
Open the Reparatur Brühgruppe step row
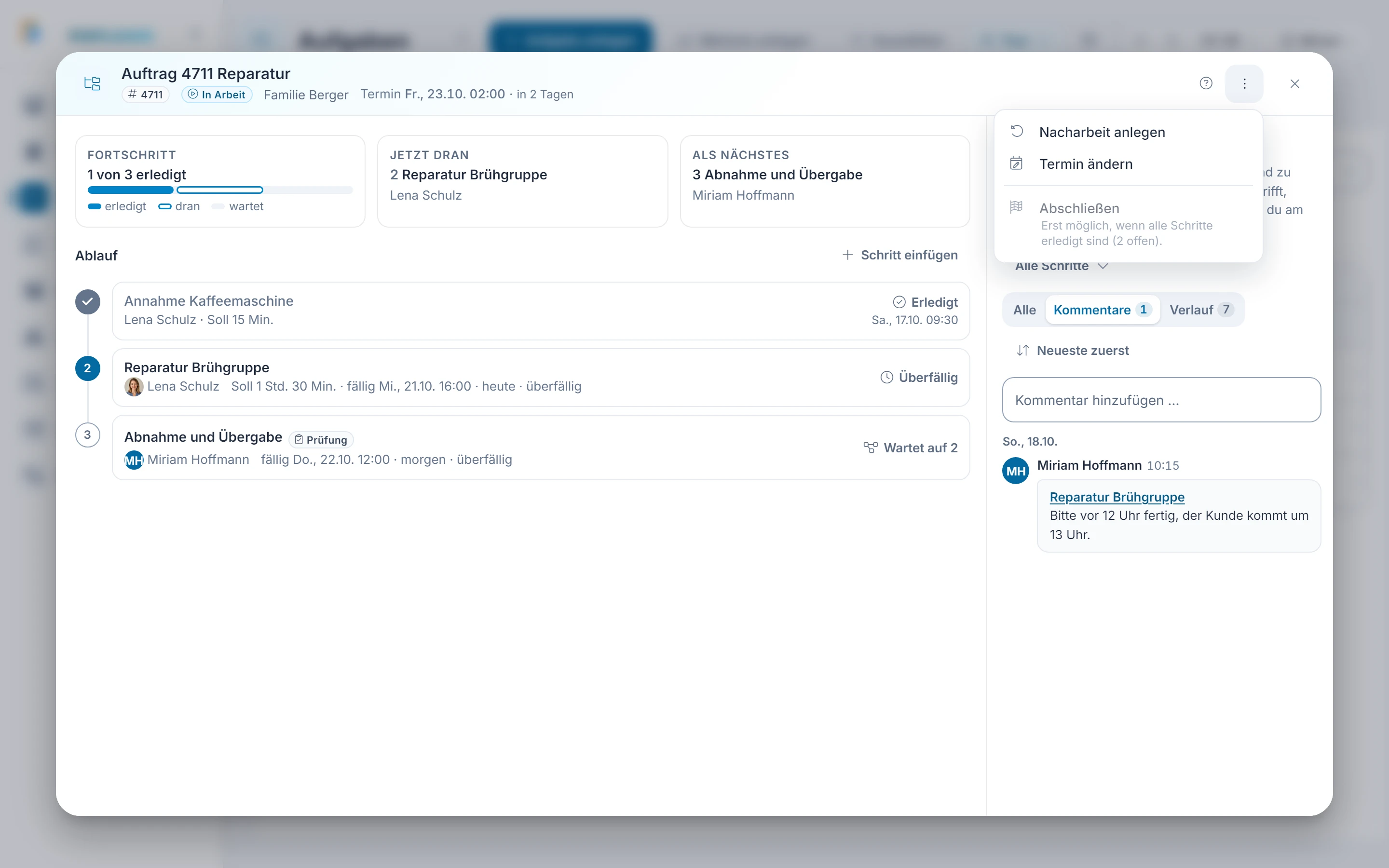[x=541, y=377]
